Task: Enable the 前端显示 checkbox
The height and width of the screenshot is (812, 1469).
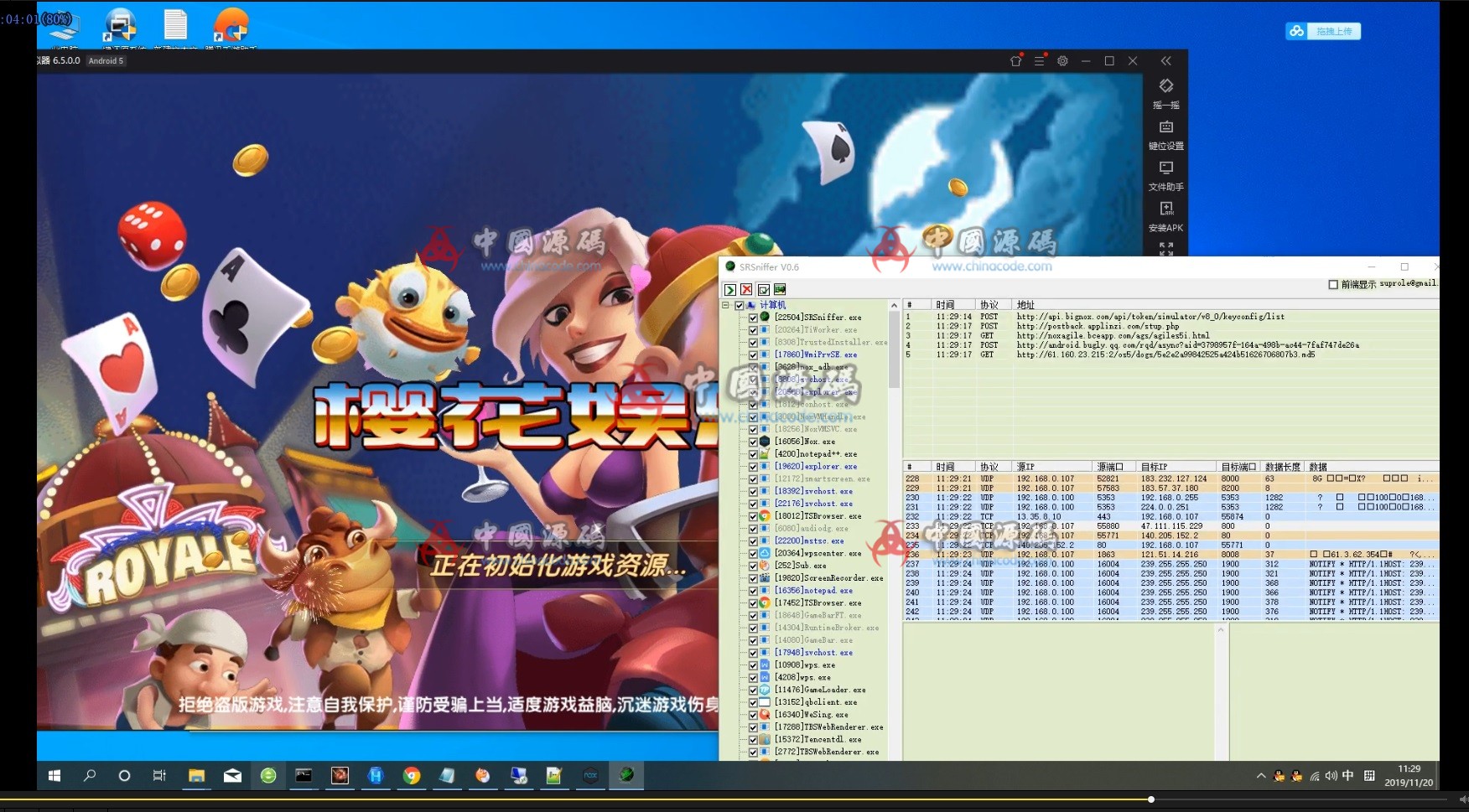Action: pos(1333,284)
